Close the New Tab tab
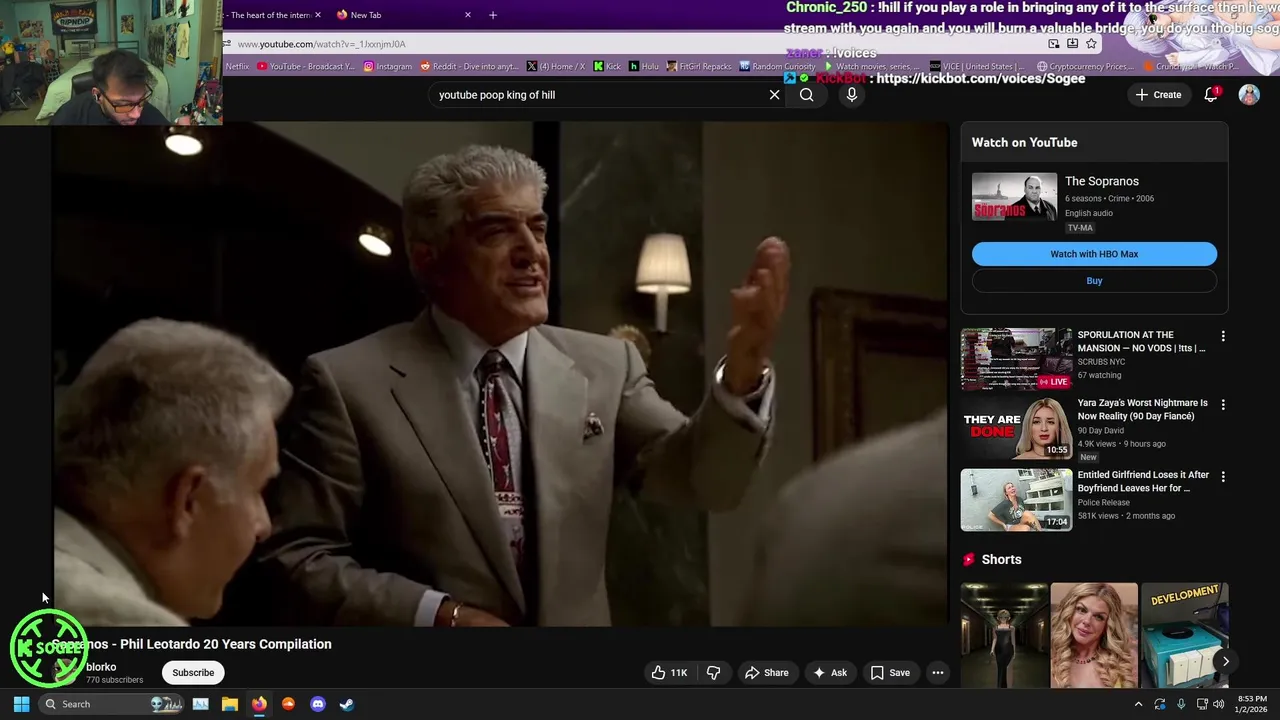 (467, 15)
